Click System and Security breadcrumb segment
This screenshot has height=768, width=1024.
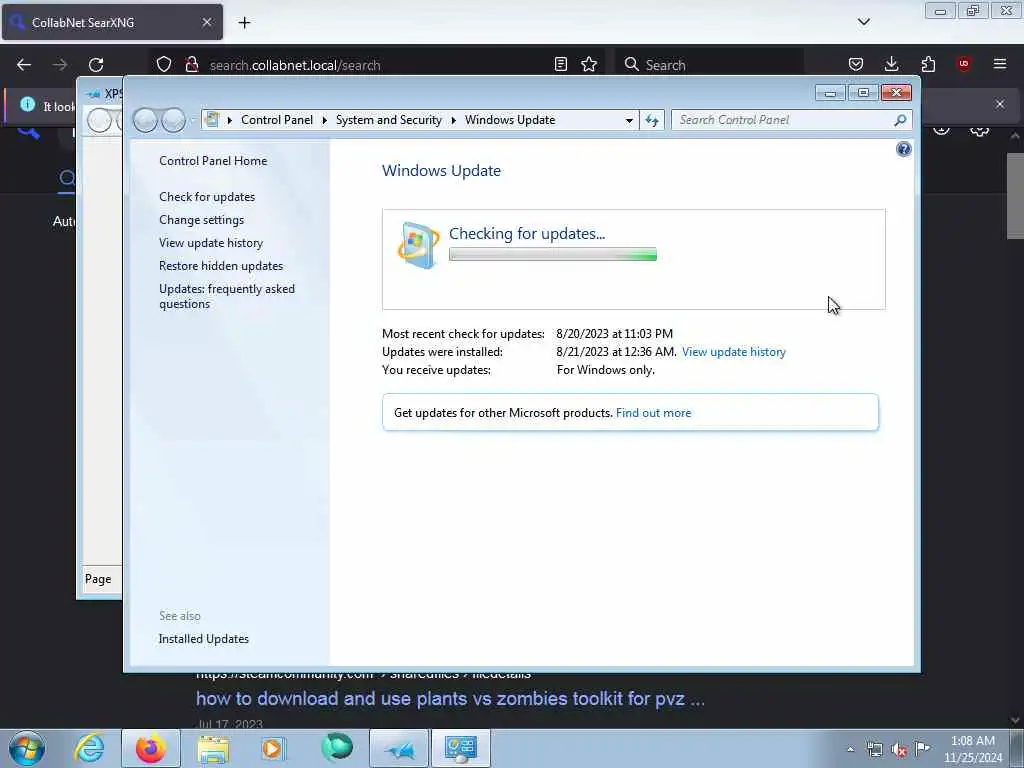[389, 120]
